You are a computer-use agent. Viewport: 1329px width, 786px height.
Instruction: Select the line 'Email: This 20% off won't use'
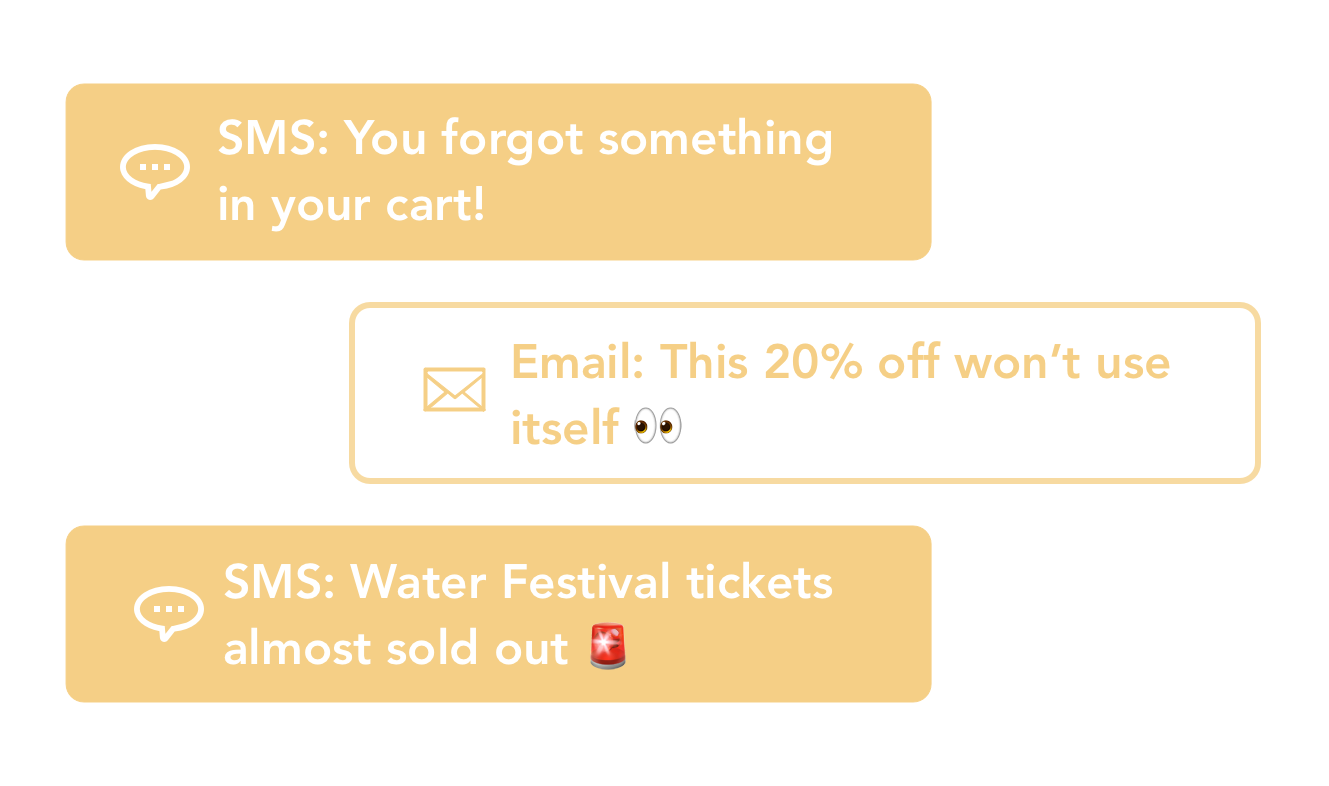click(x=840, y=361)
